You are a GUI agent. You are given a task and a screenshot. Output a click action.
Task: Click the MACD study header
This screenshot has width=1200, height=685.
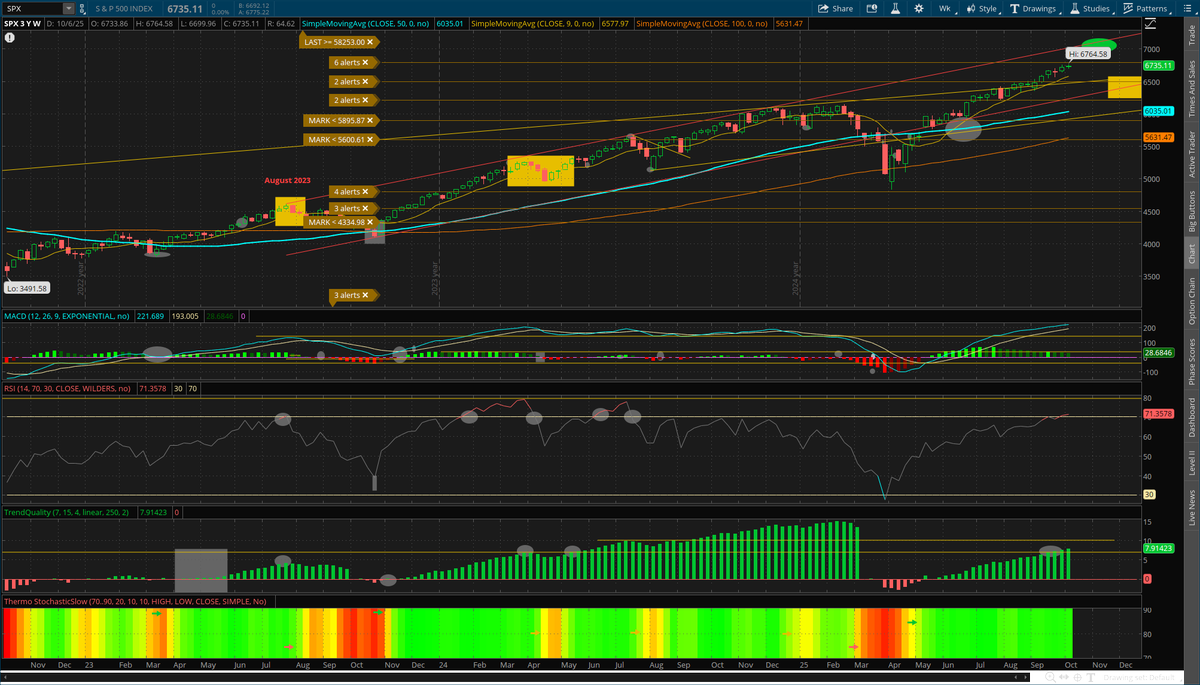tap(66, 315)
